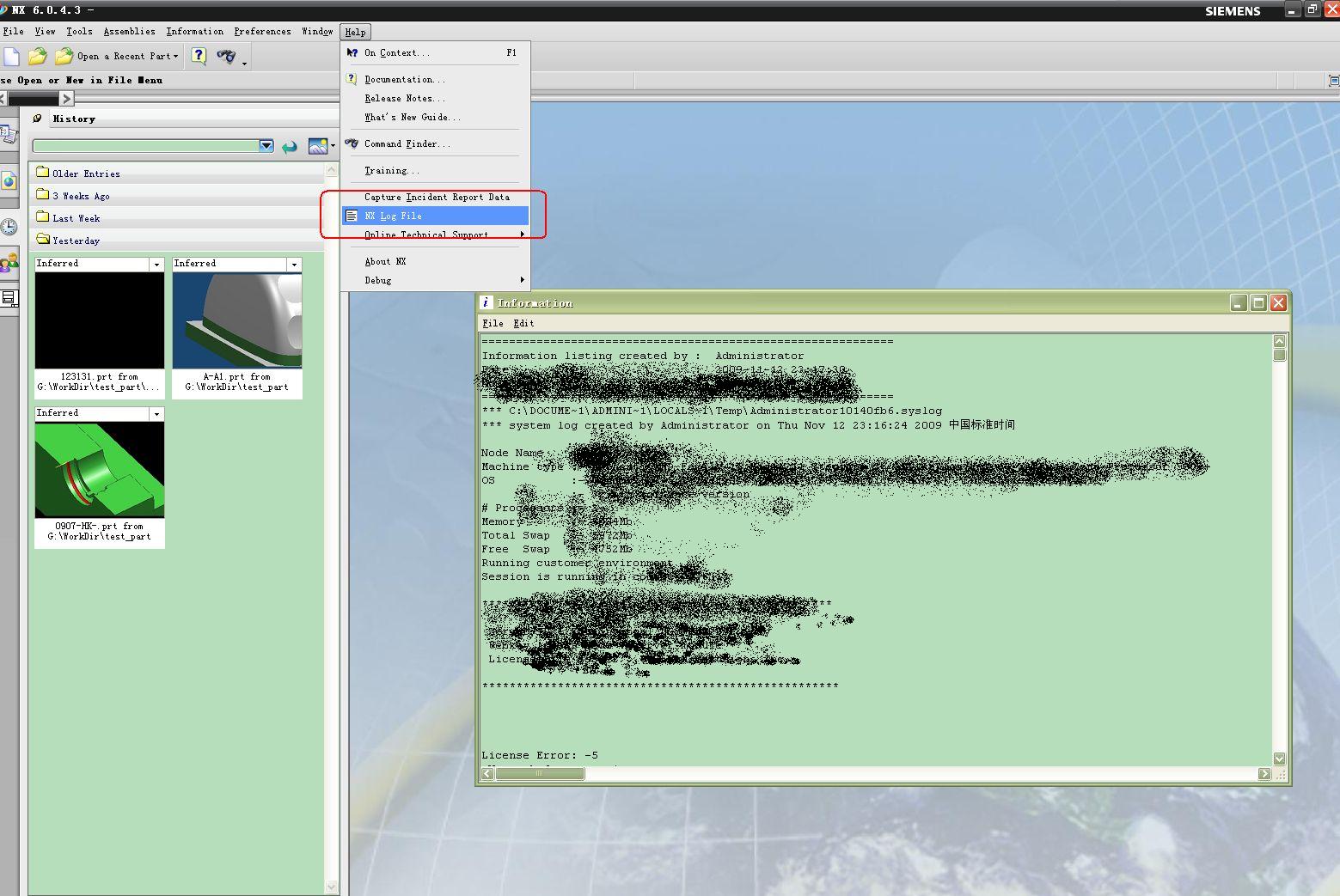The image size is (1340, 896).
Task: Close the Help menu via its title
Action: 355,32
